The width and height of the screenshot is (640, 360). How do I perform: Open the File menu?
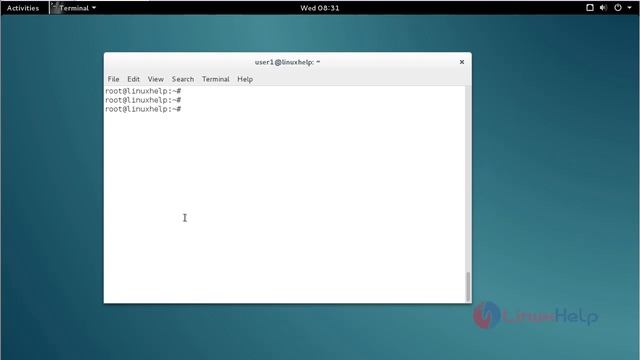[113, 79]
